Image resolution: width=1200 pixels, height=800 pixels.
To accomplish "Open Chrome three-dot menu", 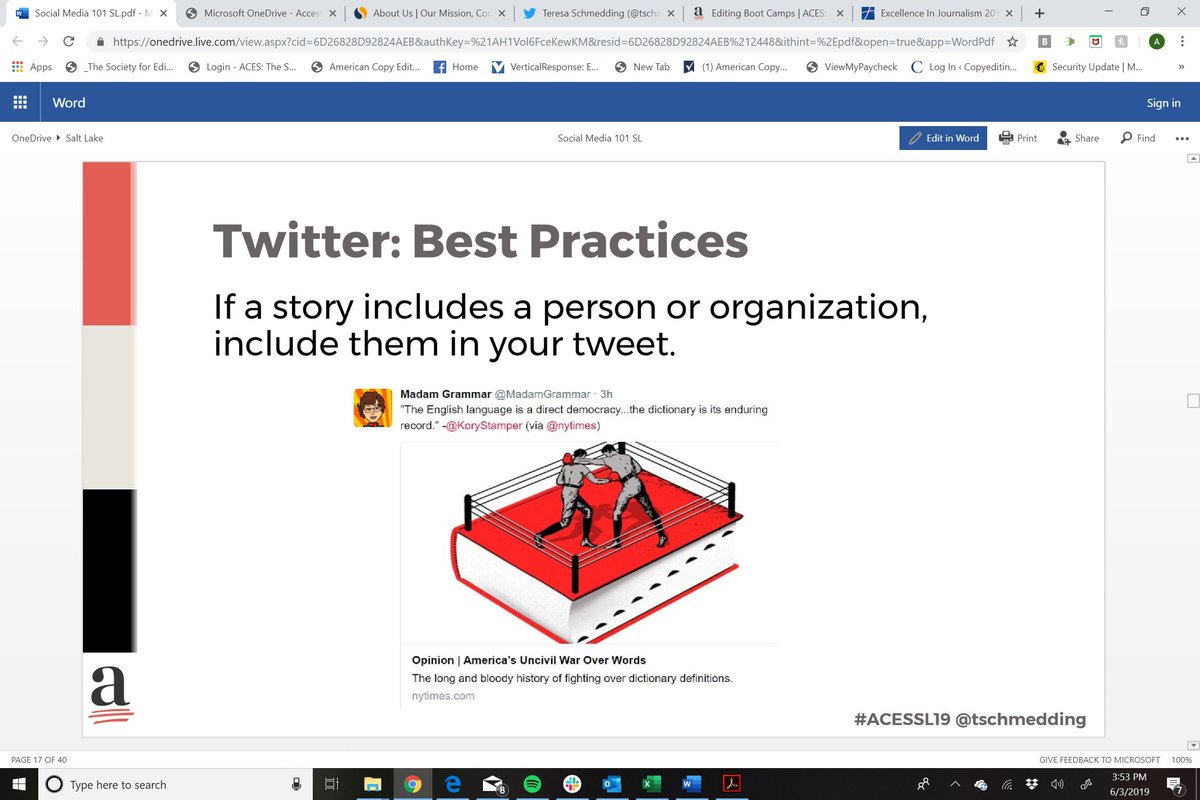I will click(x=1184, y=42).
